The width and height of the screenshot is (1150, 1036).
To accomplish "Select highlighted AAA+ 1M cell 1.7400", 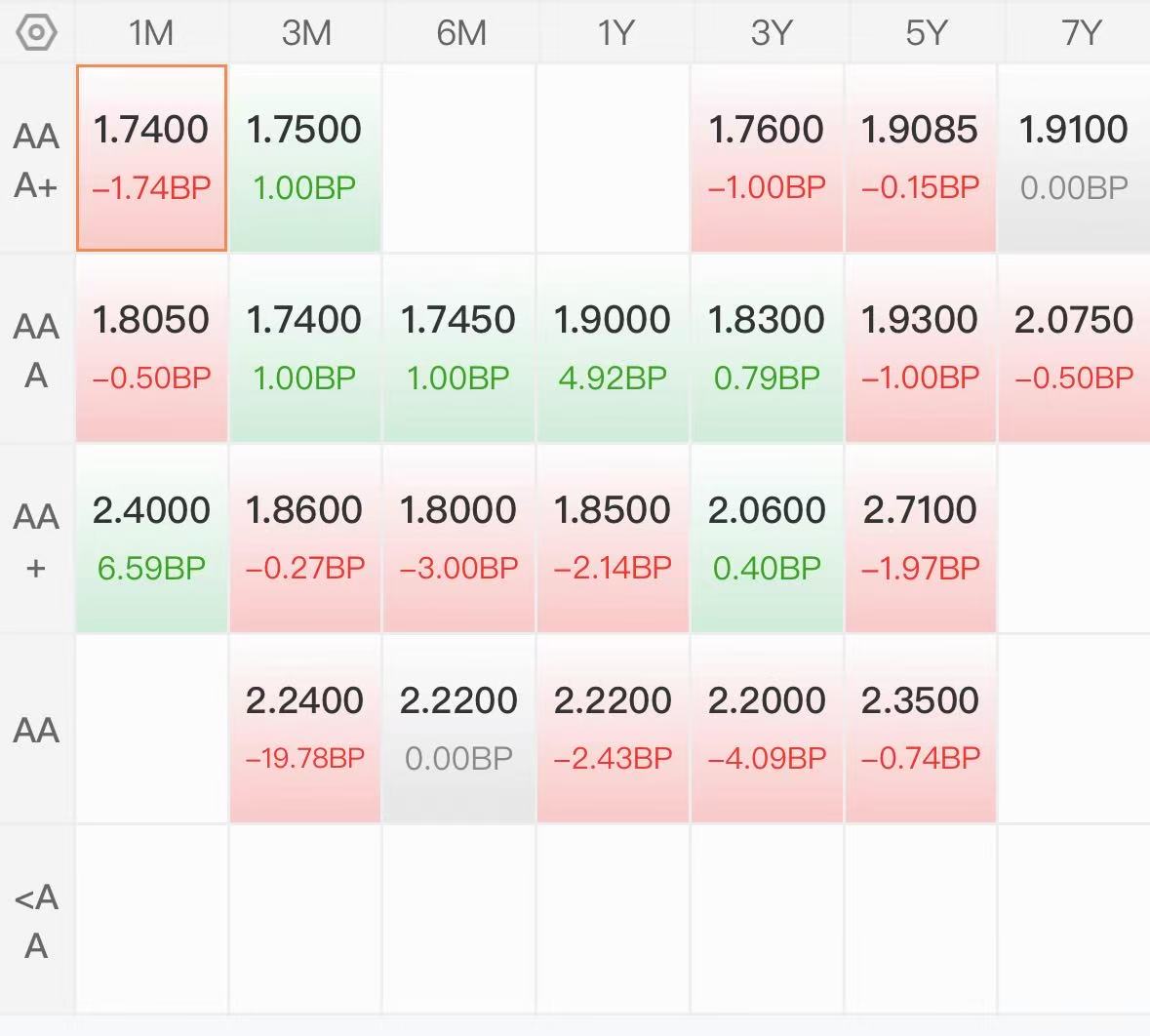I will click(151, 158).
